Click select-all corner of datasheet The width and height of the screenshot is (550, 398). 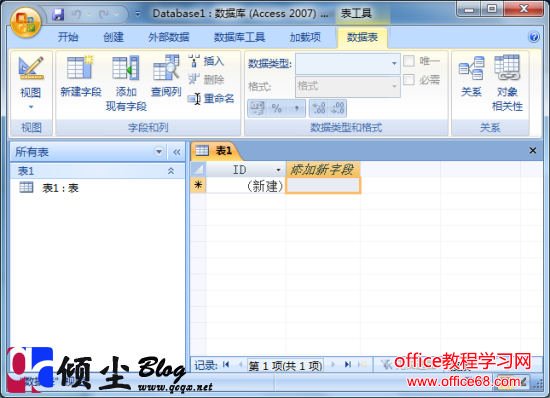[x=198, y=170]
